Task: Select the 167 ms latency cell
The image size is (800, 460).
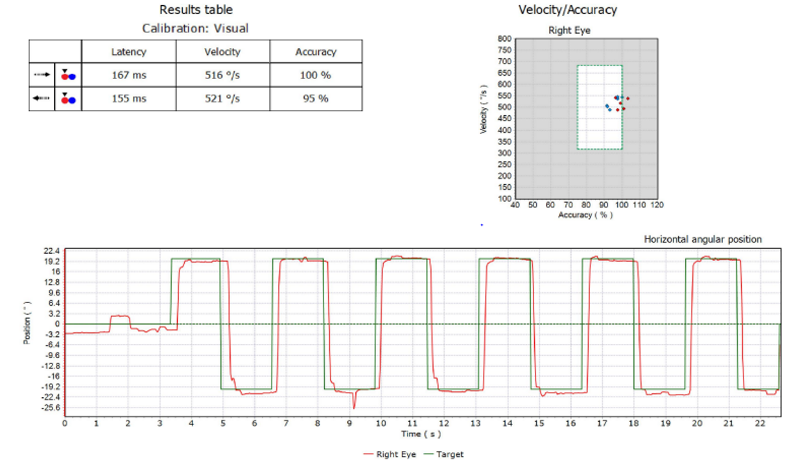Action: coord(129,75)
